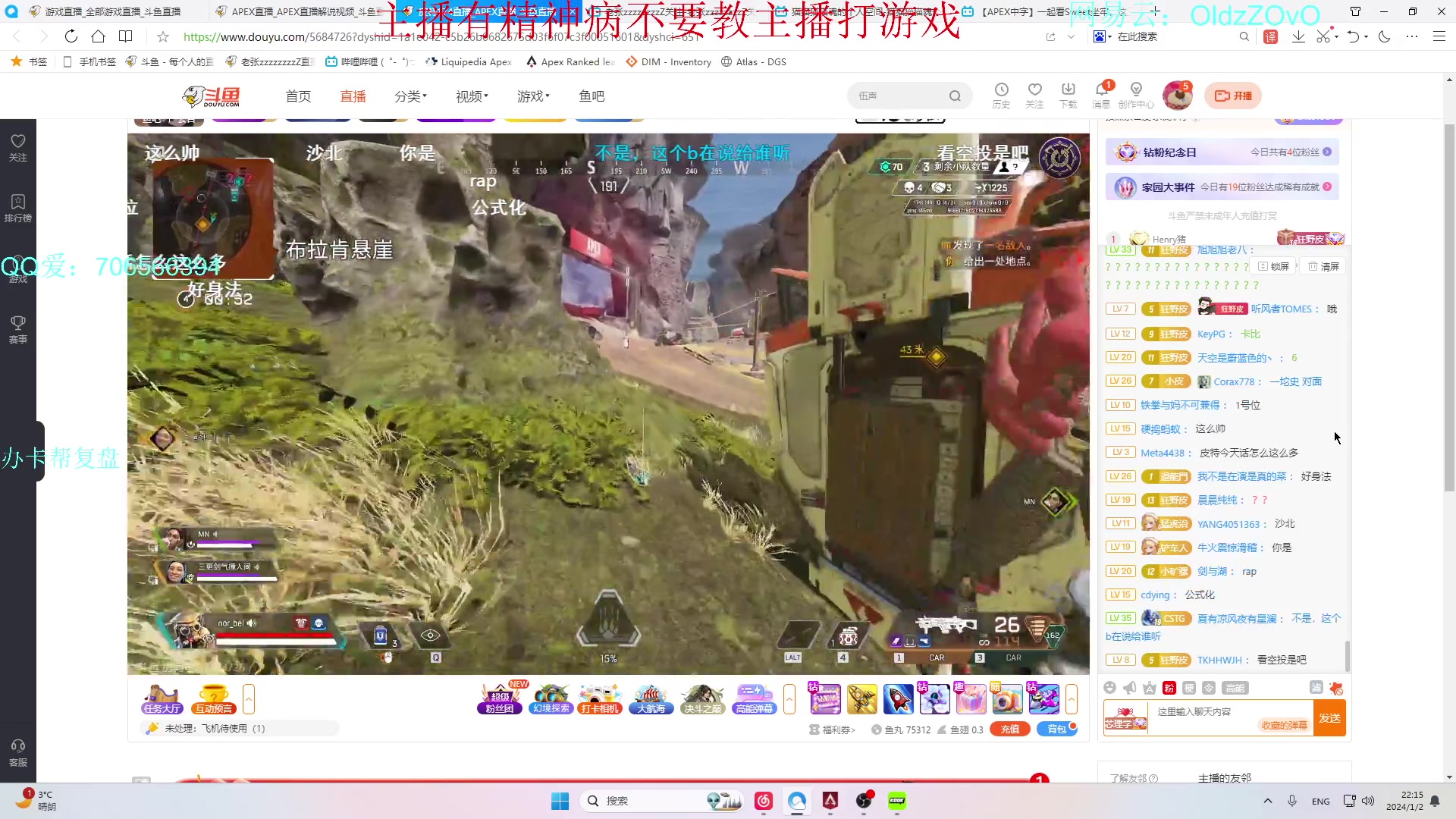Open the danmaku font style icon

pyautogui.click(x=1150, y=688)
